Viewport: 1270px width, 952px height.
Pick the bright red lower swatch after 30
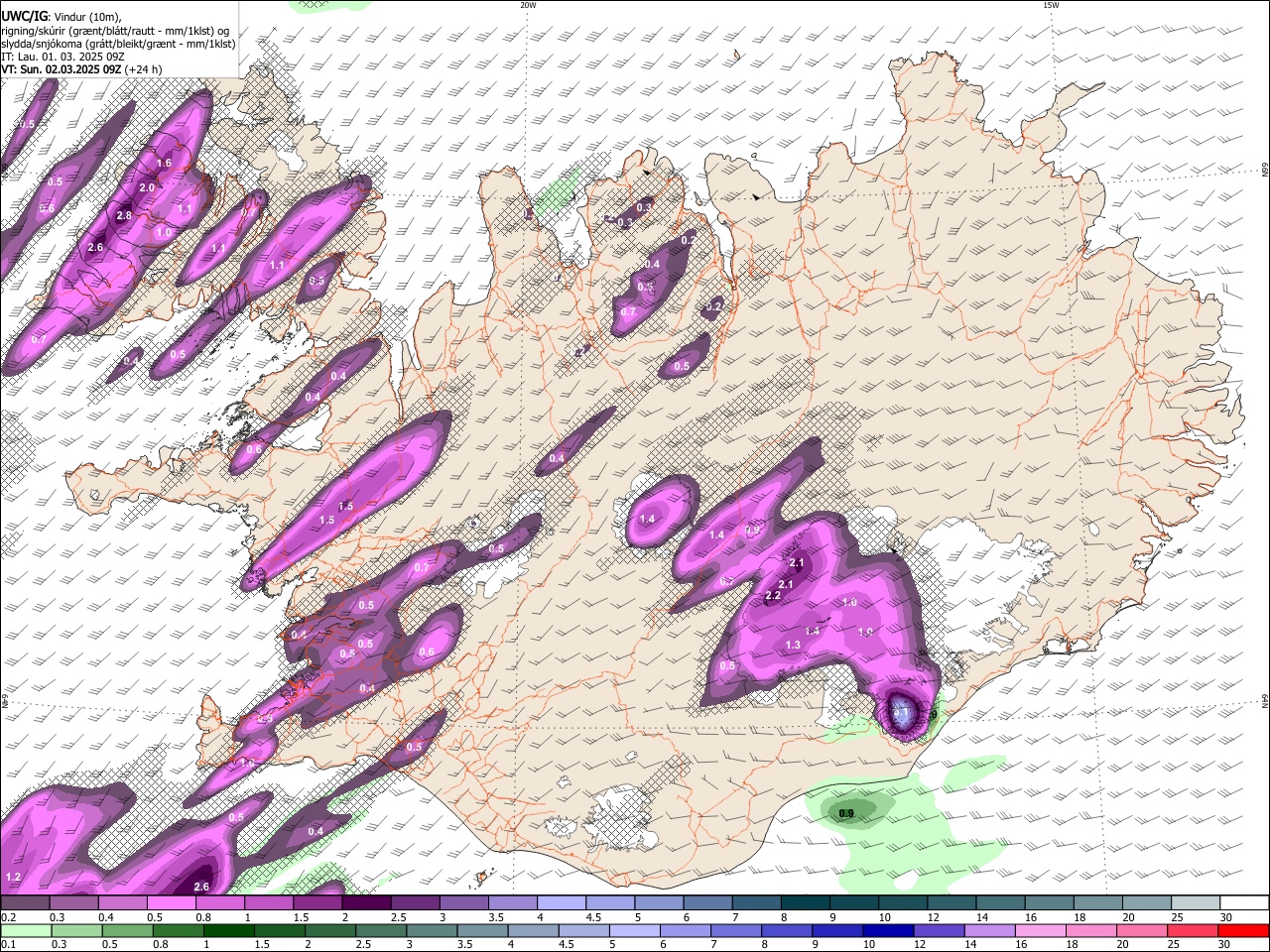click(1244, 930)
